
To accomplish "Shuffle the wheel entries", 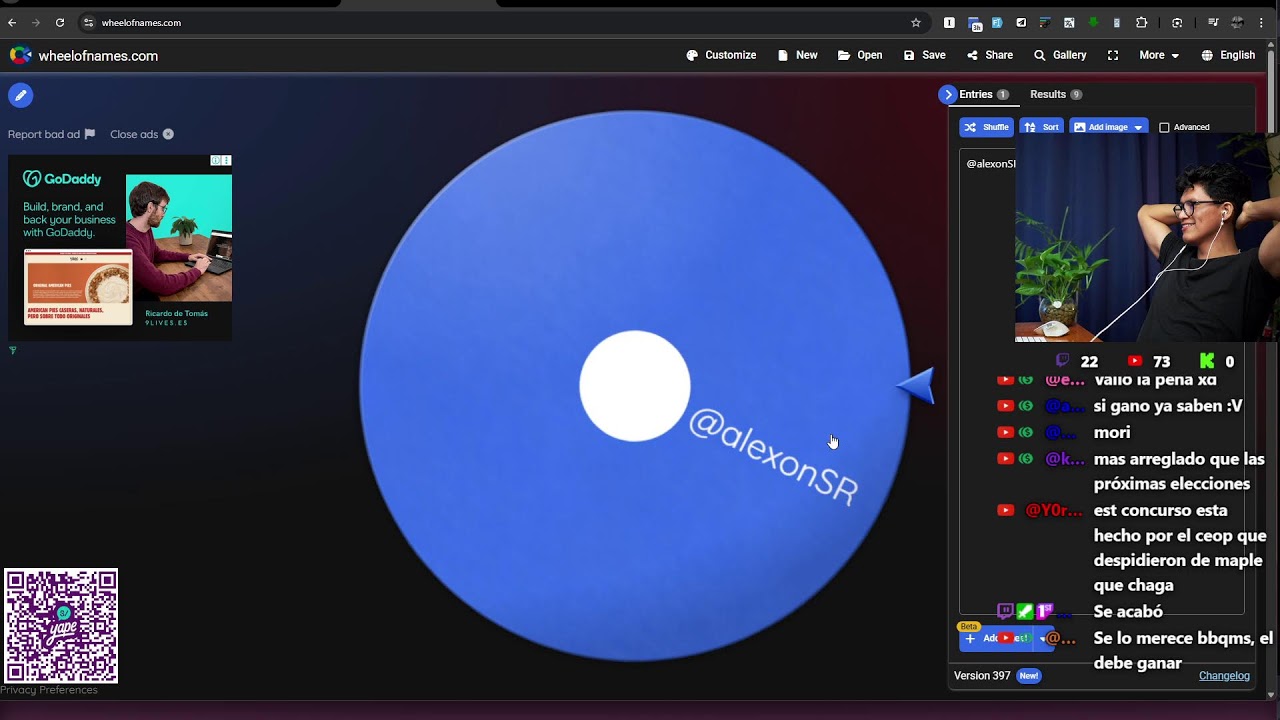I will pyautogui.click(x=986, y=127).
